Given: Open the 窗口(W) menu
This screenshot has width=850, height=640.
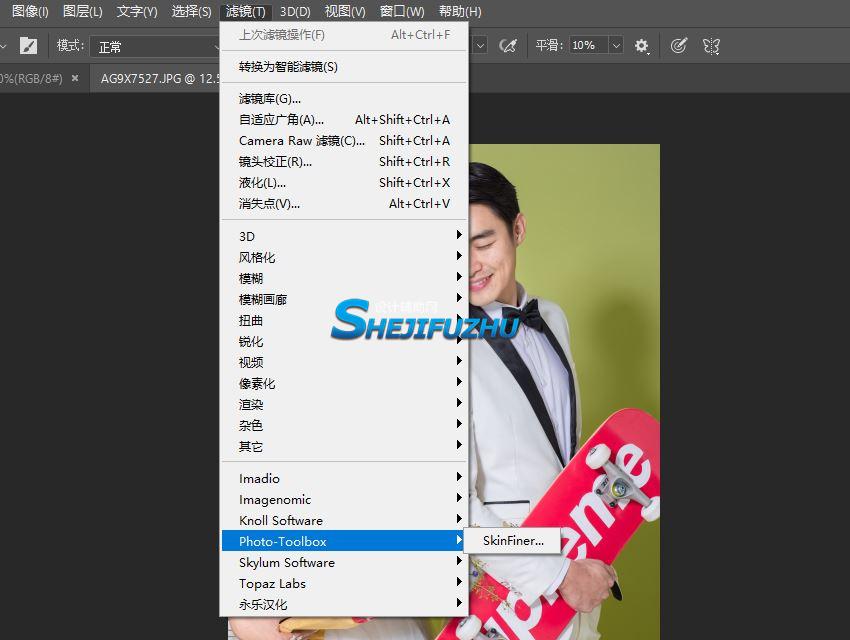Looking at the screenshot, I should 402,11.
